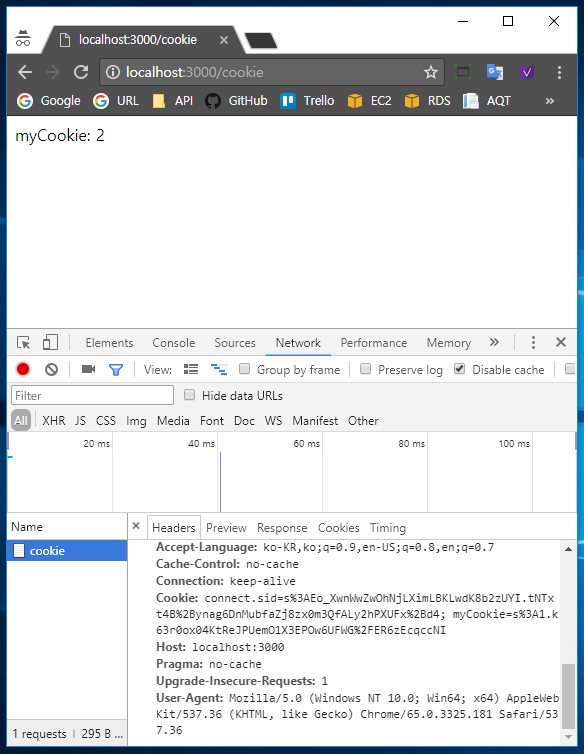Switch to the Elements panel
The image size is (584, 754).
[109, 343]
